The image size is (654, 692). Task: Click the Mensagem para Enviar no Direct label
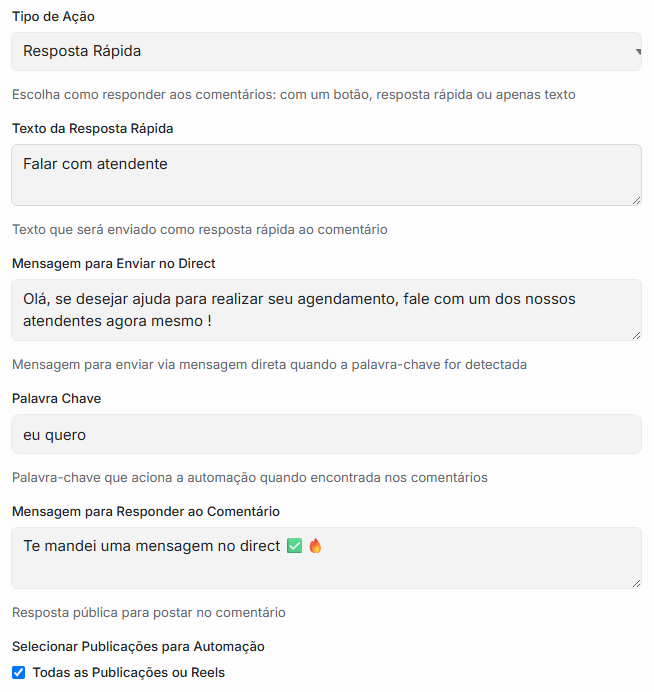tap(114, 263)
